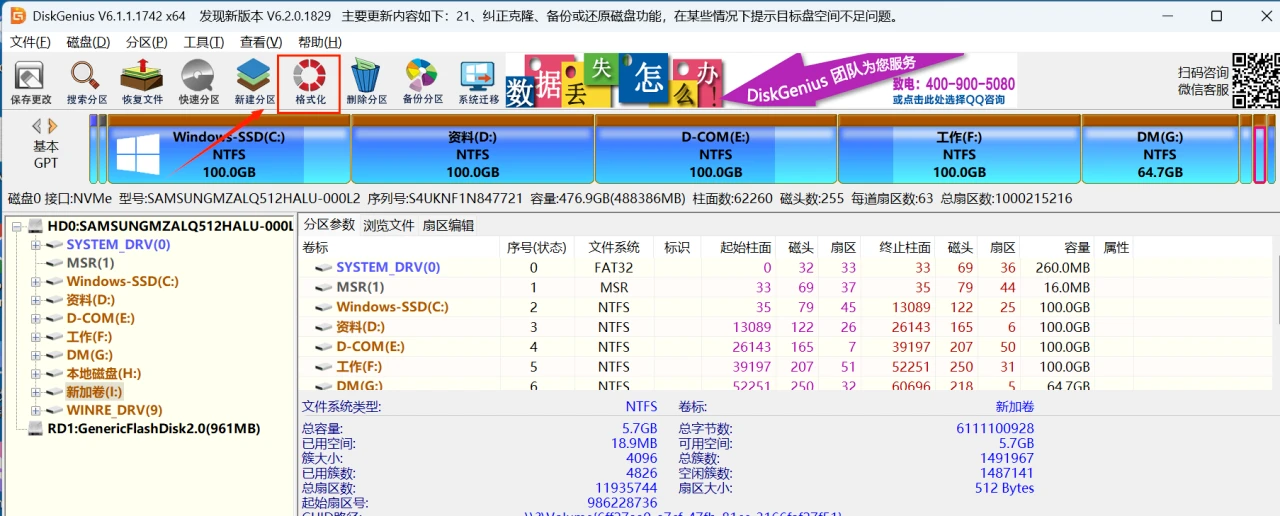The image size is (1280, 516).
Task: Select the 新建分区 new partition icon
Action: pos(254,83)
